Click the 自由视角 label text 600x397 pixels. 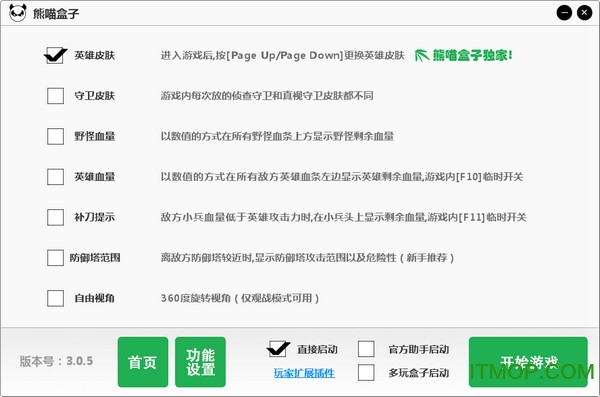pyautogui.click(x=95, y=298)
